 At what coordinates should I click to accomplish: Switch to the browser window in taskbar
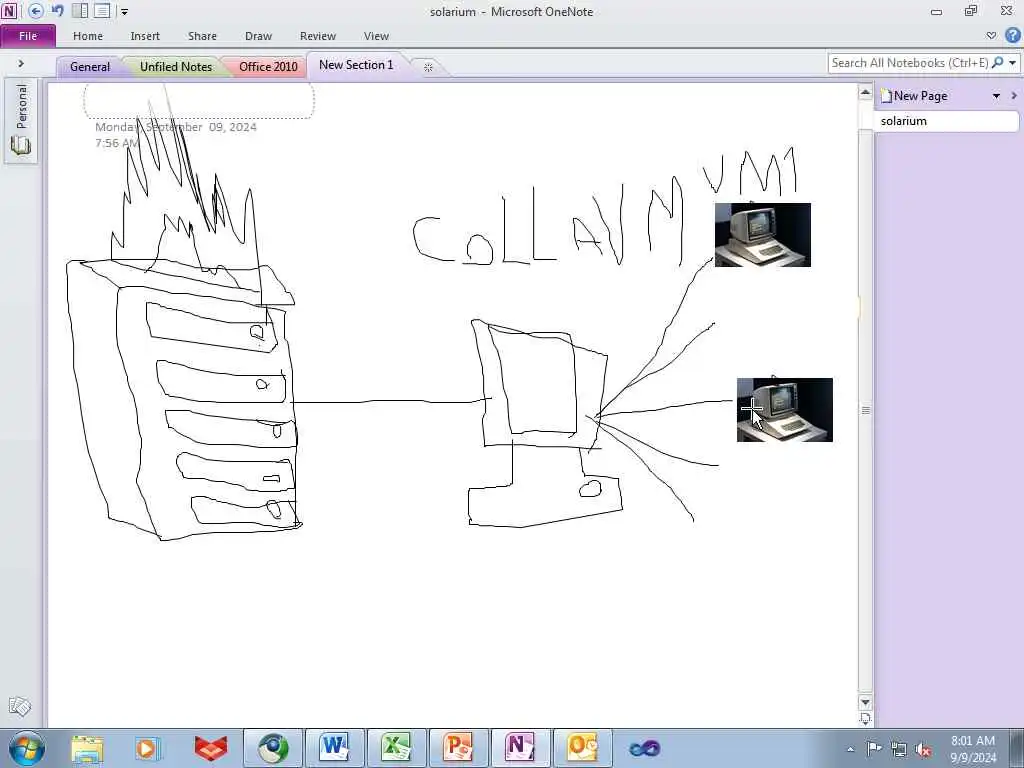point(273,748)
